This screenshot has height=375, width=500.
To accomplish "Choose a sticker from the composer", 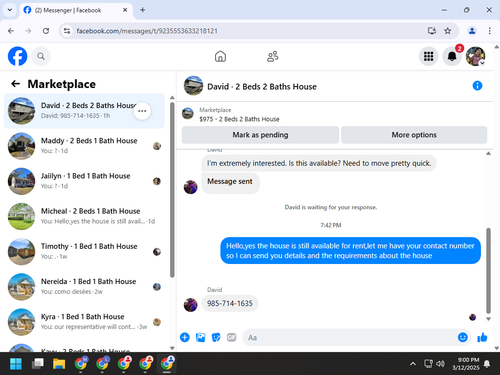I will point(216,337).
